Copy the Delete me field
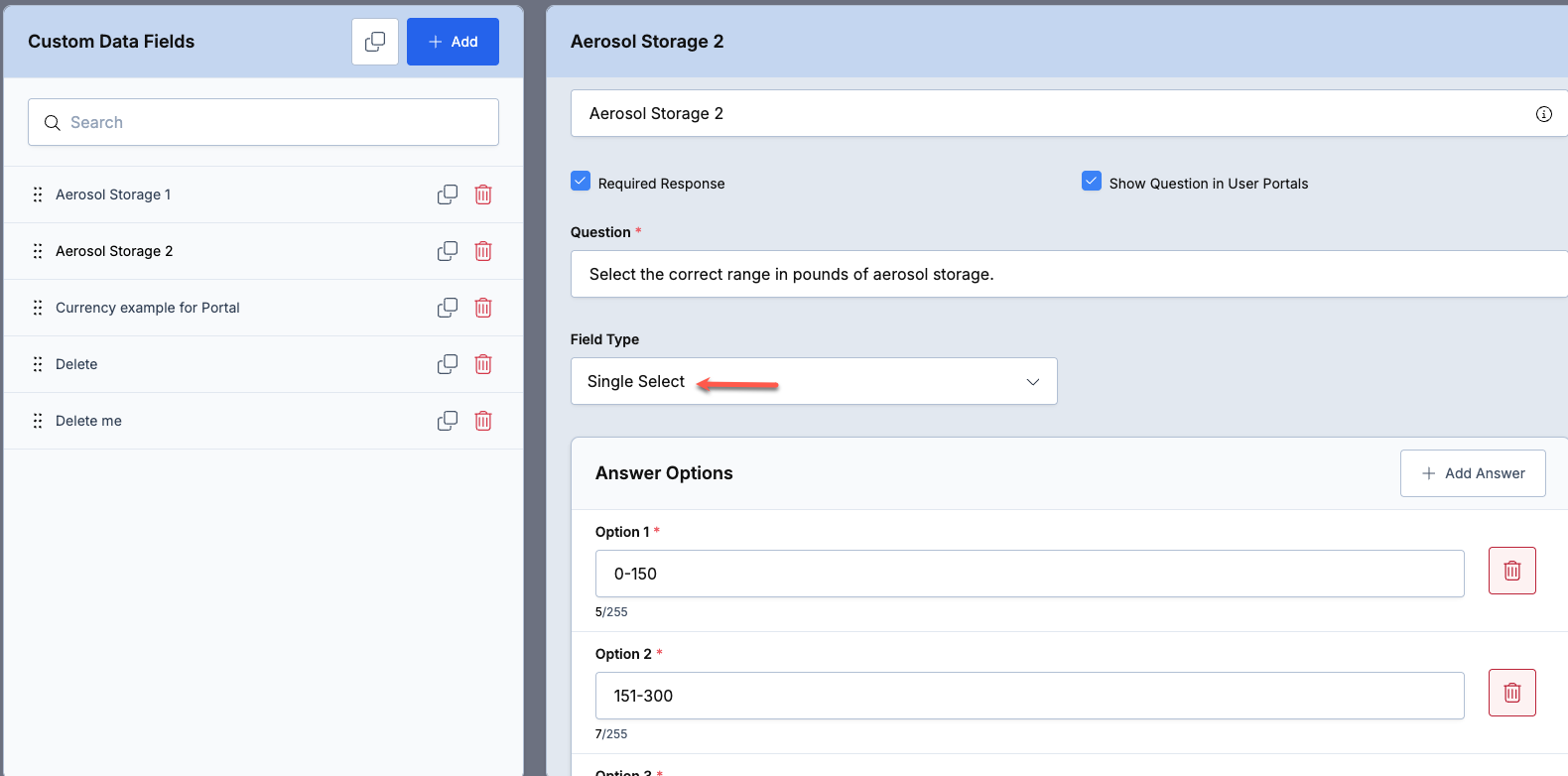 pyautogui.click(x=448, y=421)
